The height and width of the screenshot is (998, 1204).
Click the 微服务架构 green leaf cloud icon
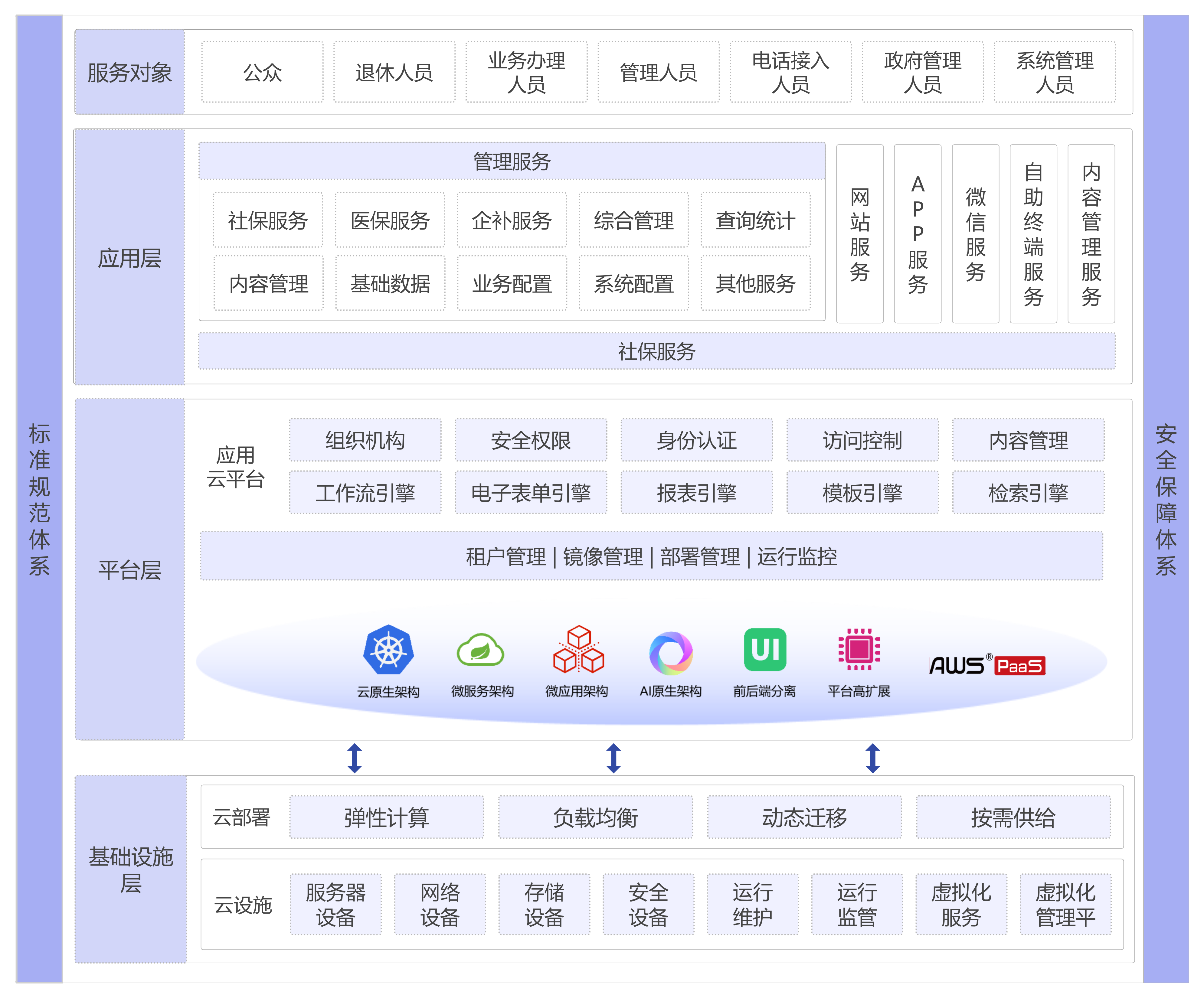pyautogui.click(x=480, y=650)
